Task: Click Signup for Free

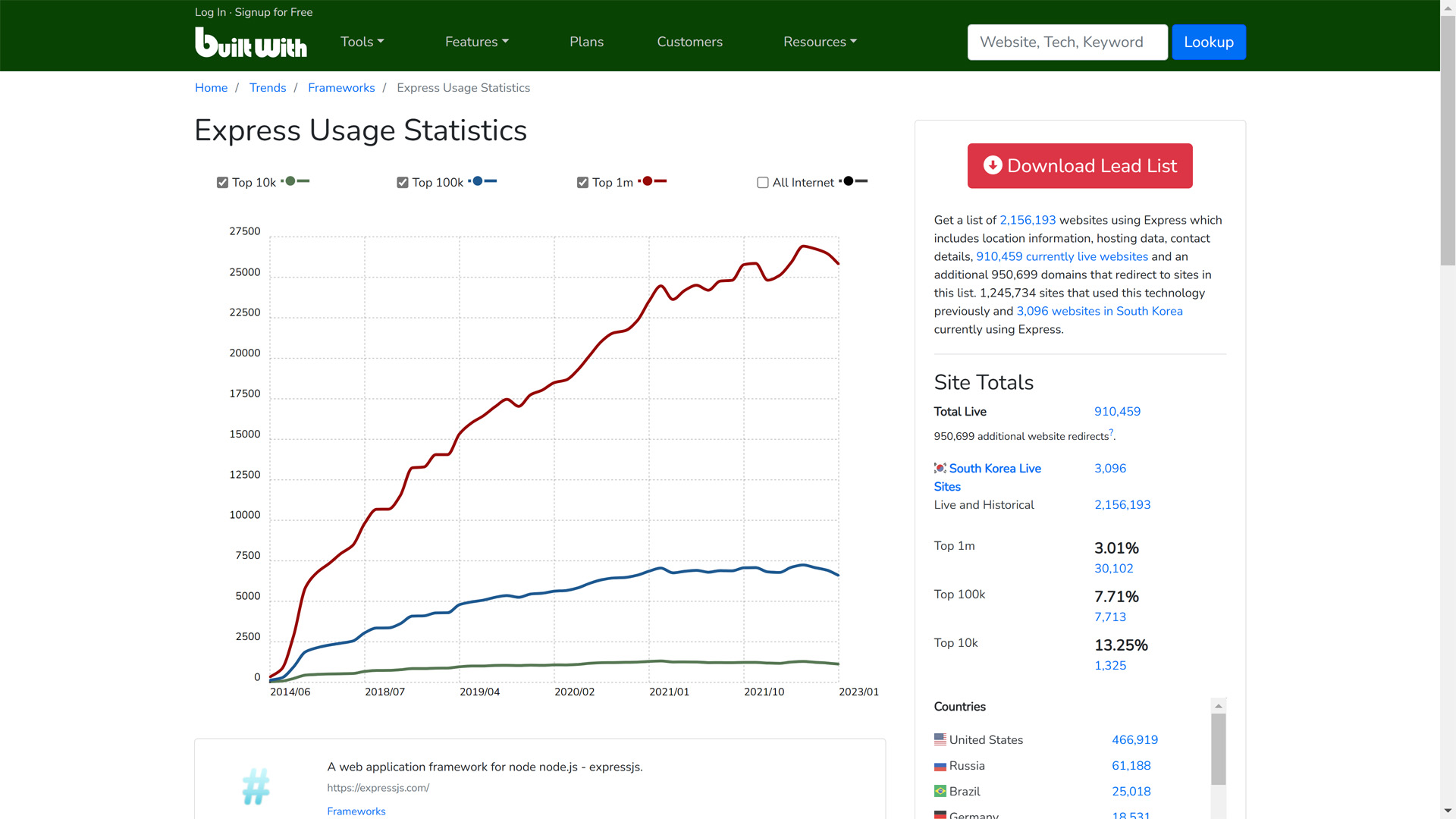Action: [x=274, y=12]
